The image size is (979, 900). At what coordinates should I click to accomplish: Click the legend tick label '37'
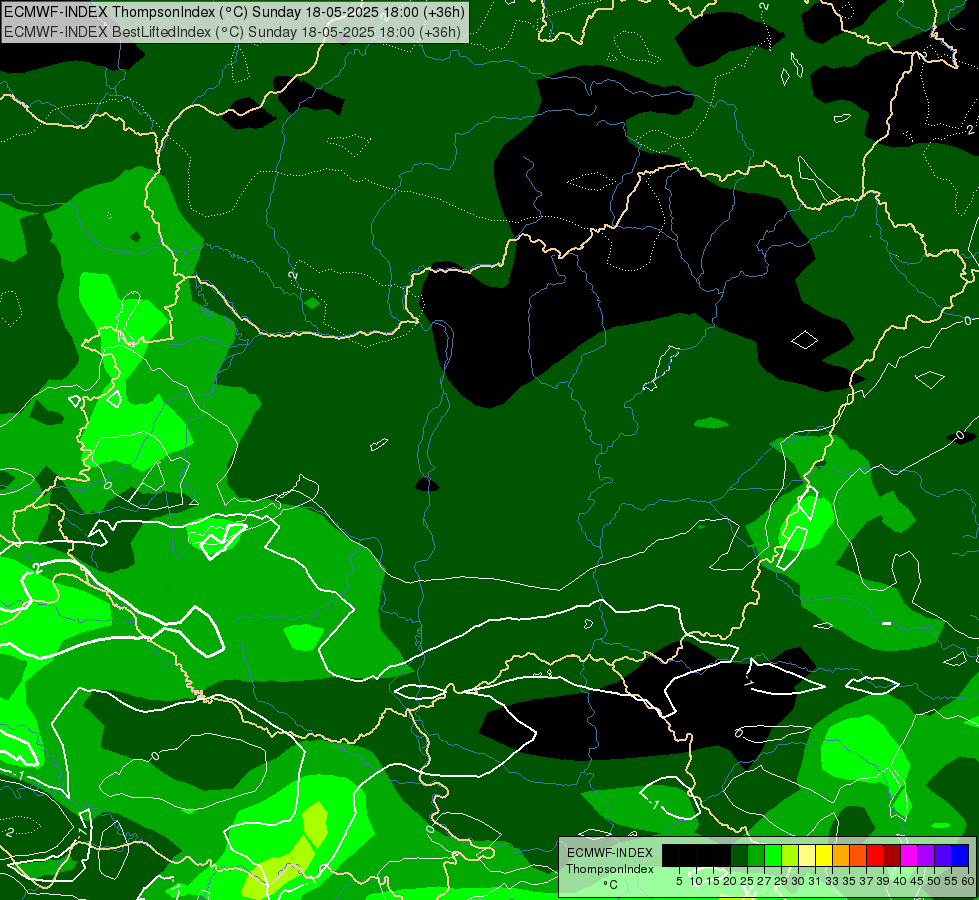click(867, 881)
